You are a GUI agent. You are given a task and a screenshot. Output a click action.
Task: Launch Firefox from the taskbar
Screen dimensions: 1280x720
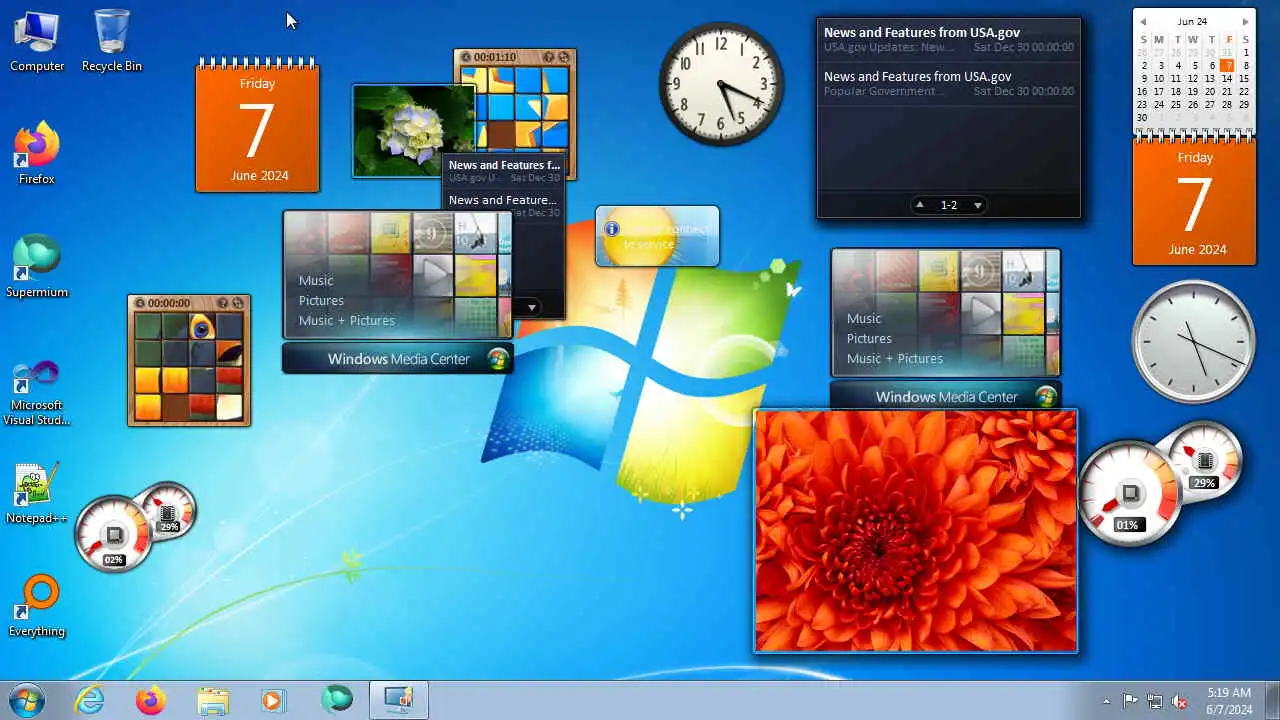pos(151,700)
